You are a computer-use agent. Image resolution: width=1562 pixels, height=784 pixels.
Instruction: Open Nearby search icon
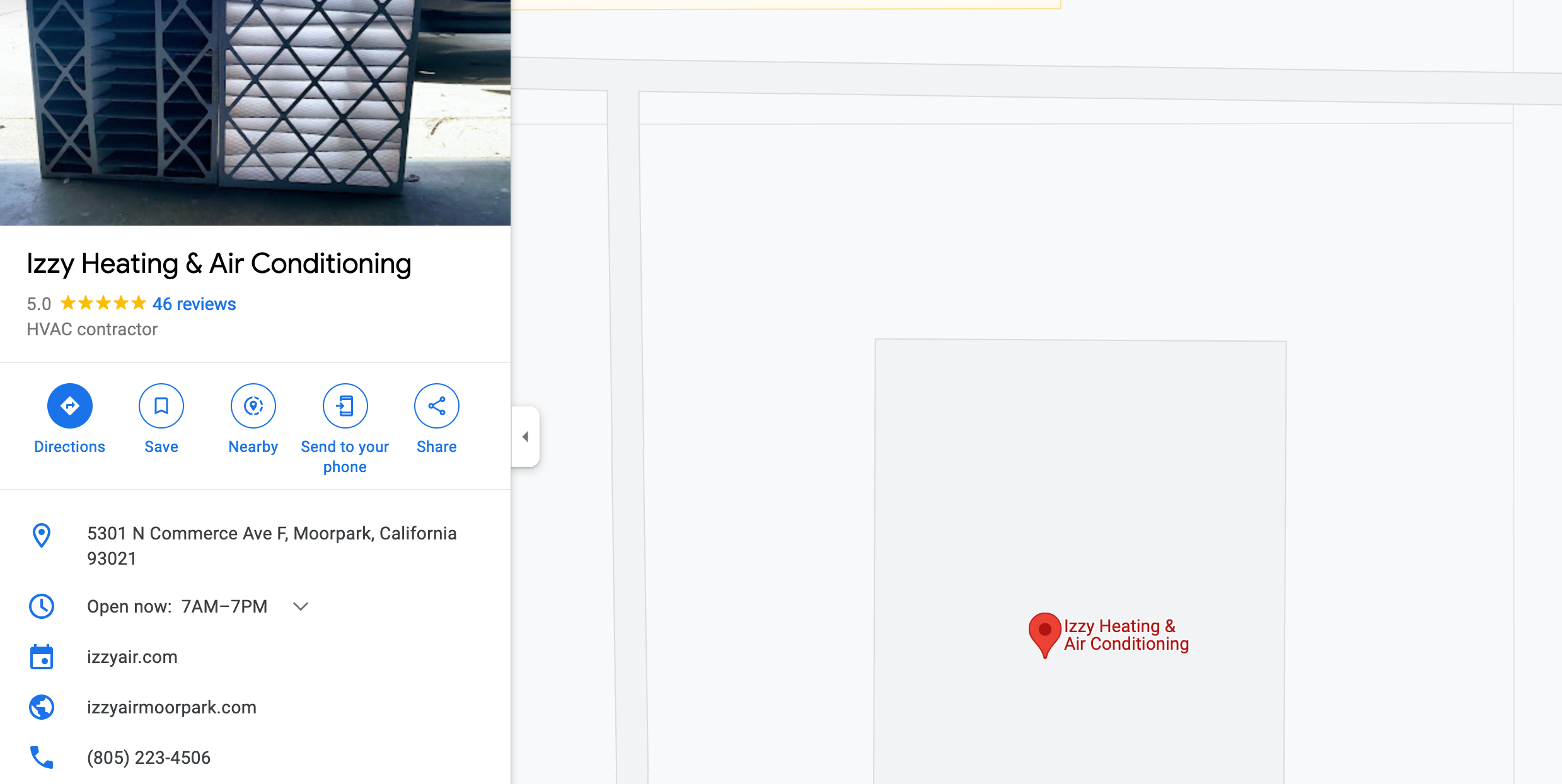point(253,406)
